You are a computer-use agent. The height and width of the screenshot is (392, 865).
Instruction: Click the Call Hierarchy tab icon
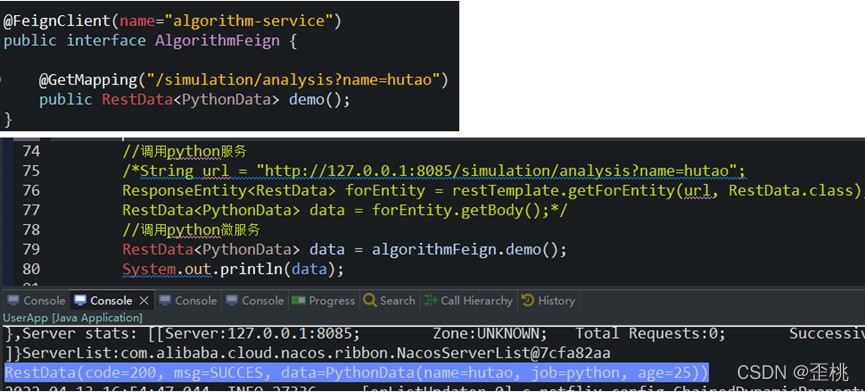[430, 300]
